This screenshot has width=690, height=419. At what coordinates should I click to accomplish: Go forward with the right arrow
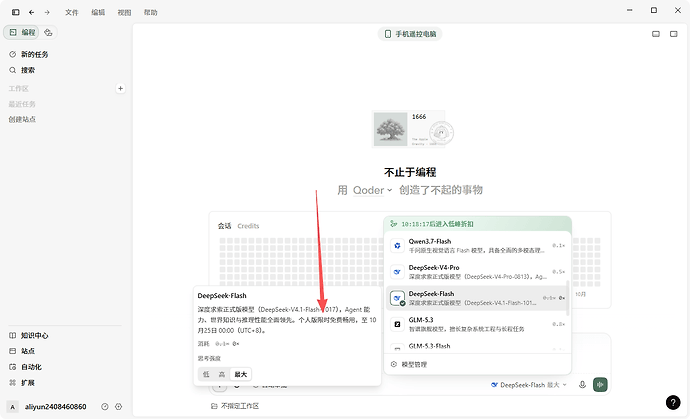(47, 12)
